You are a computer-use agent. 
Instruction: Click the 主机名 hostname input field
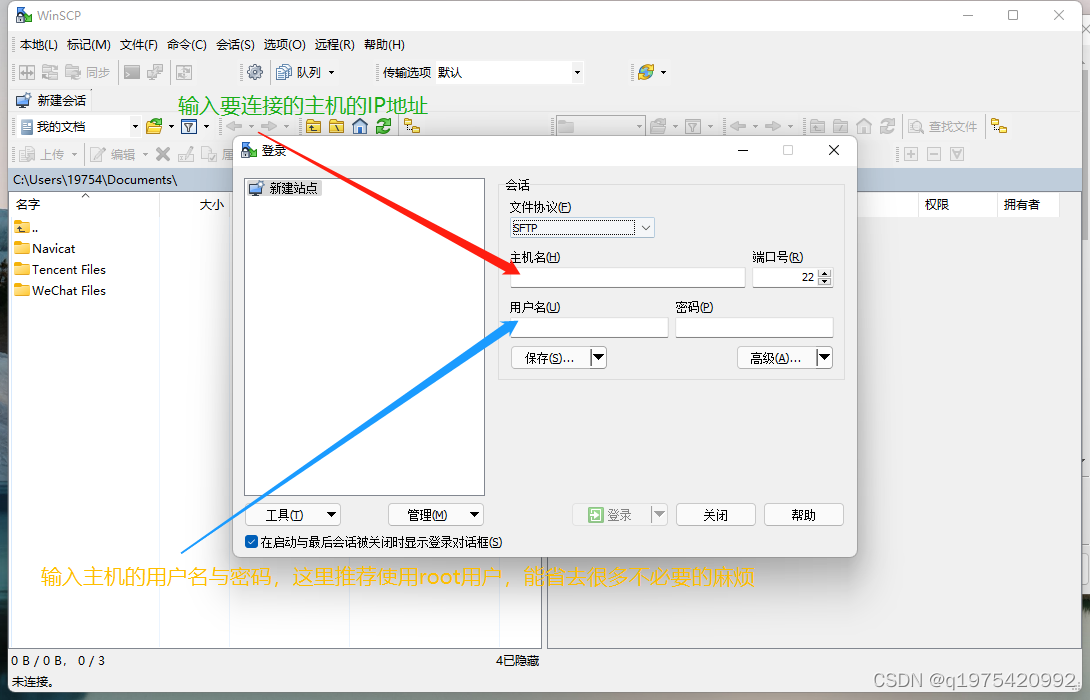pyautogui.click(x=628, y=278)
